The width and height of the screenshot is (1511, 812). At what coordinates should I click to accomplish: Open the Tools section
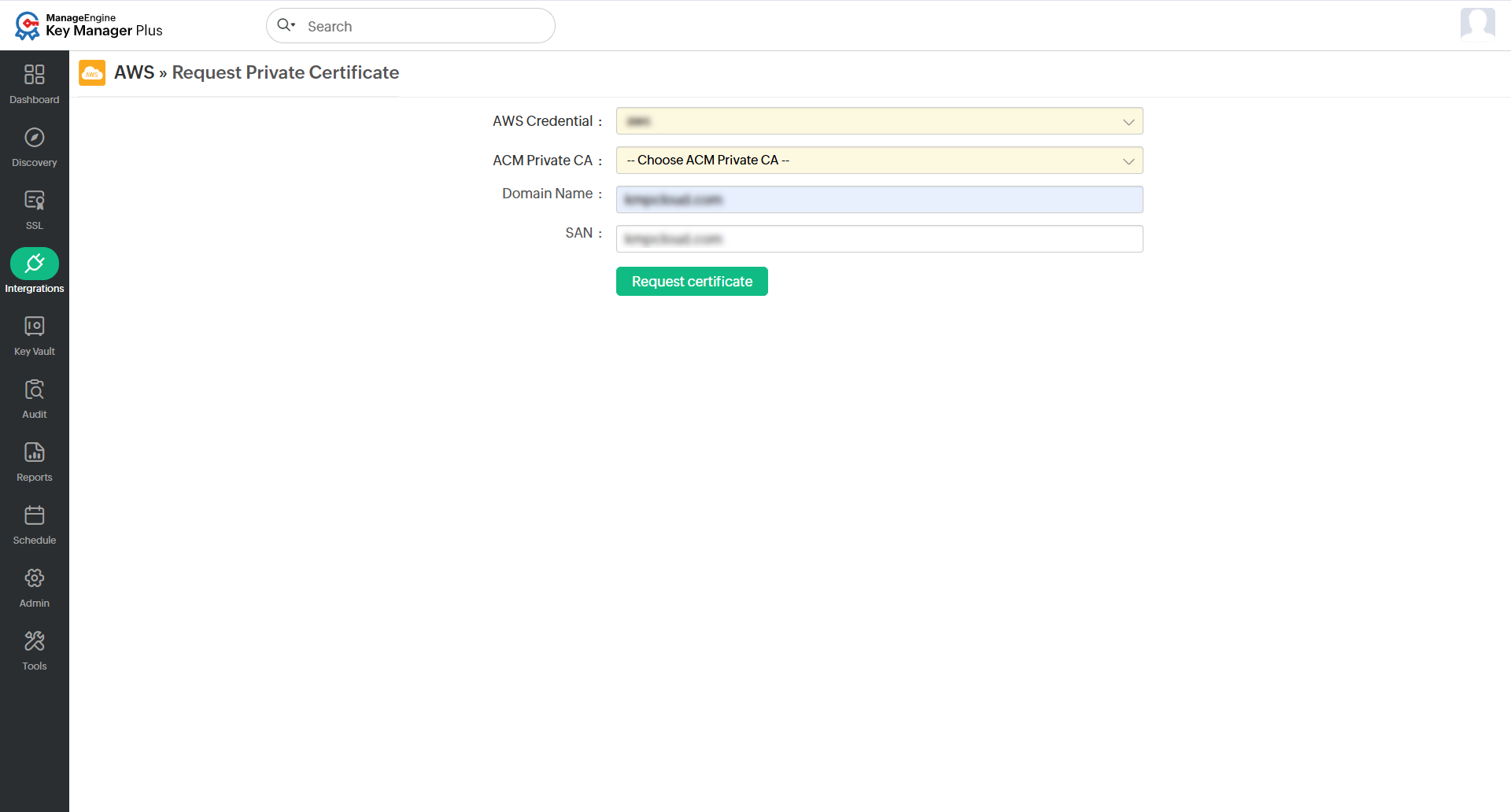[x=35, y=650]
